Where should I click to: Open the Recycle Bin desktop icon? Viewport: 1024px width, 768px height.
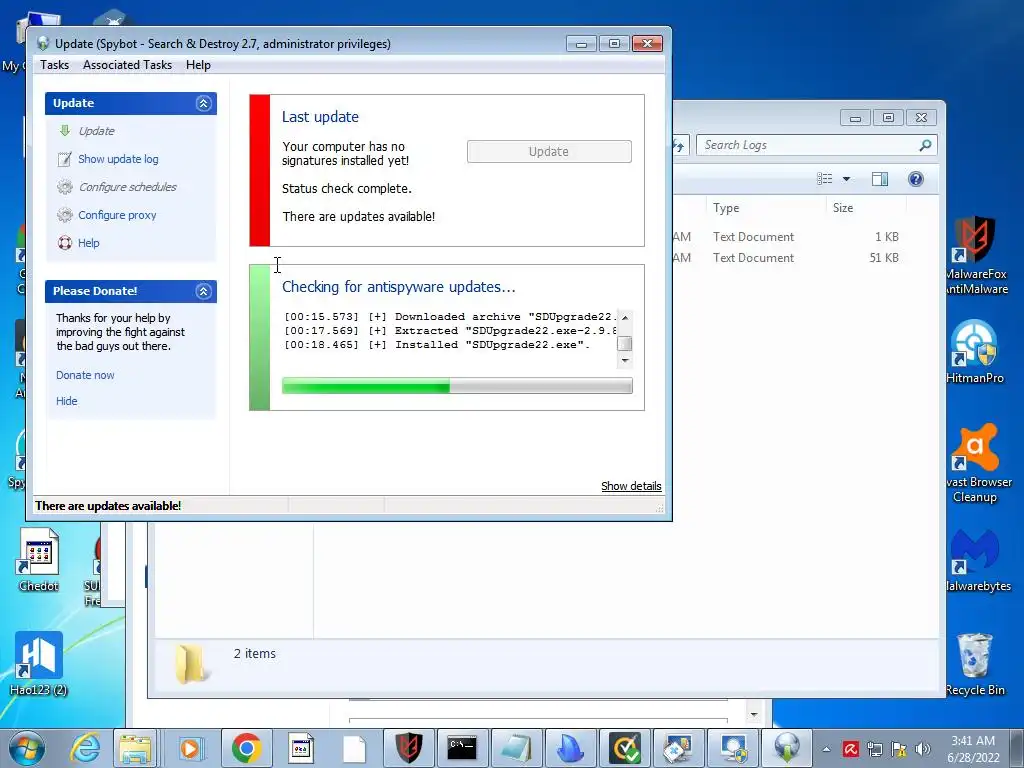(x=975, y=664)
